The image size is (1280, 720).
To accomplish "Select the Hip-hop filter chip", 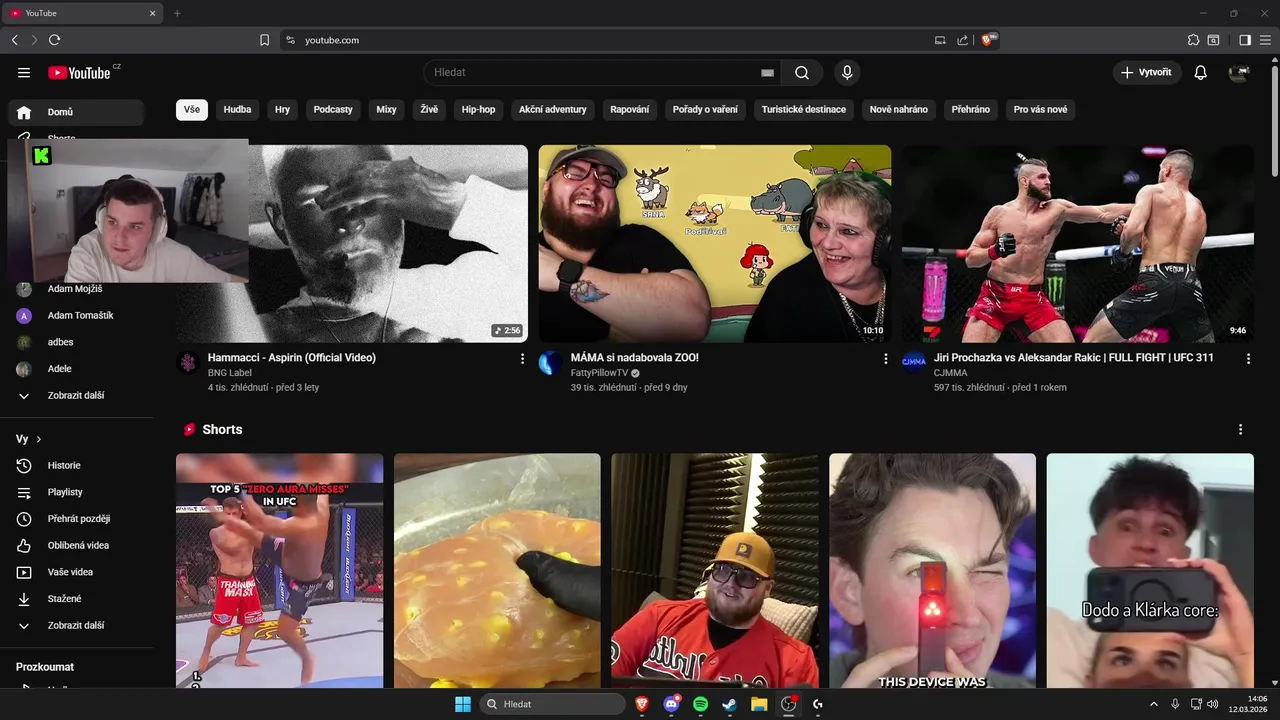I will [x=478, y=109].
